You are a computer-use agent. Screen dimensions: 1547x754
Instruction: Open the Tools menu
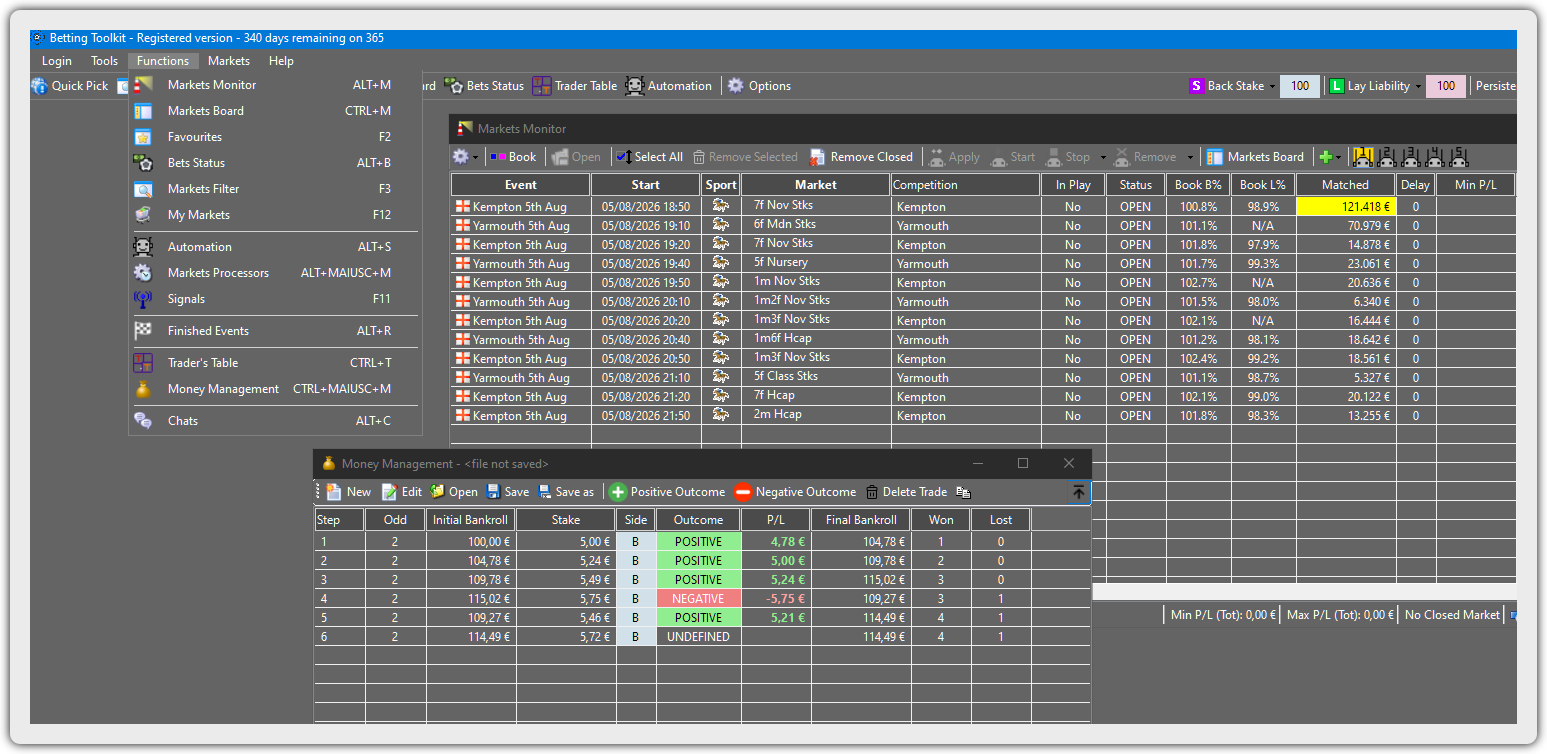click(x=104, y=61)
